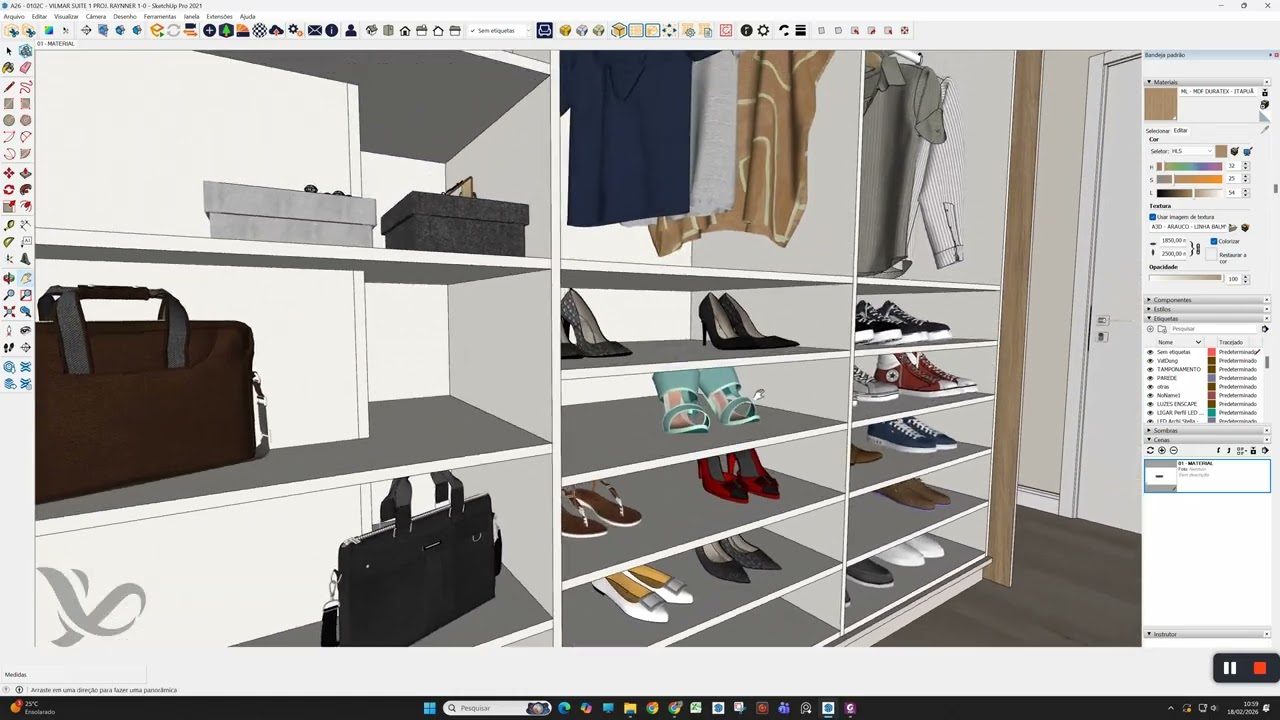Select the Paint Bucket tool
The width and height of the screenshot is (1280, 720).
pyautogui.click(x=9, y=68)
